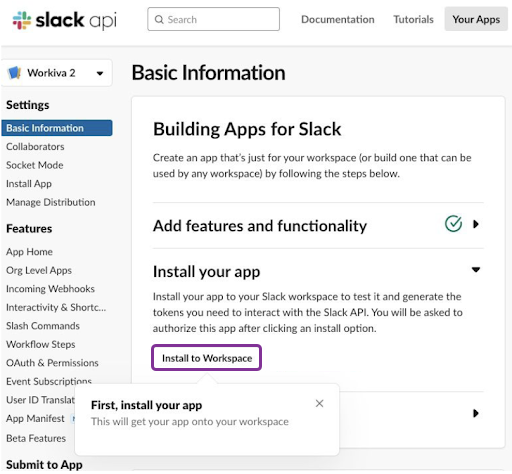Open Event Subscriptions

coord(49,381)
